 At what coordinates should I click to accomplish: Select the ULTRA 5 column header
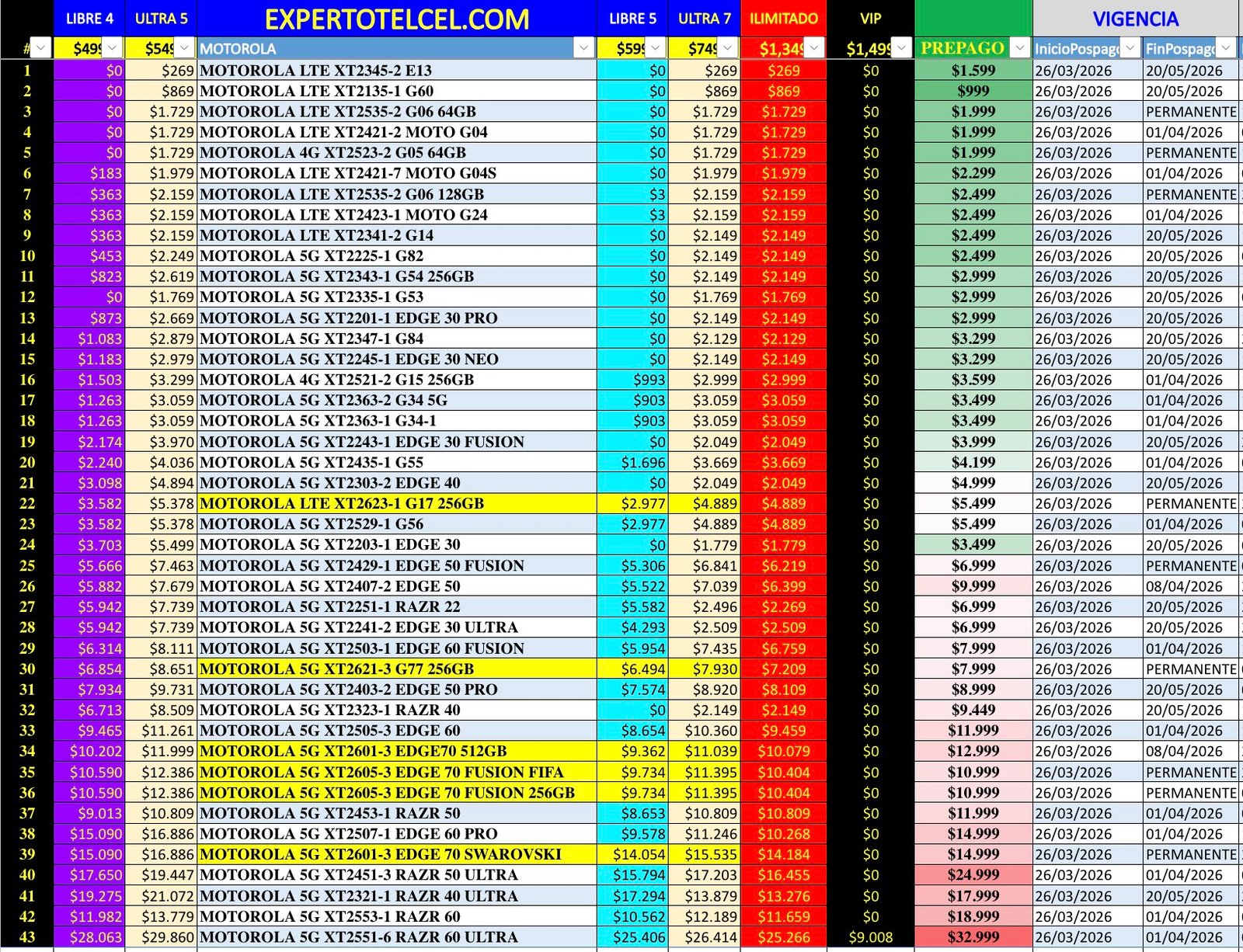click(x=161, y=17)
